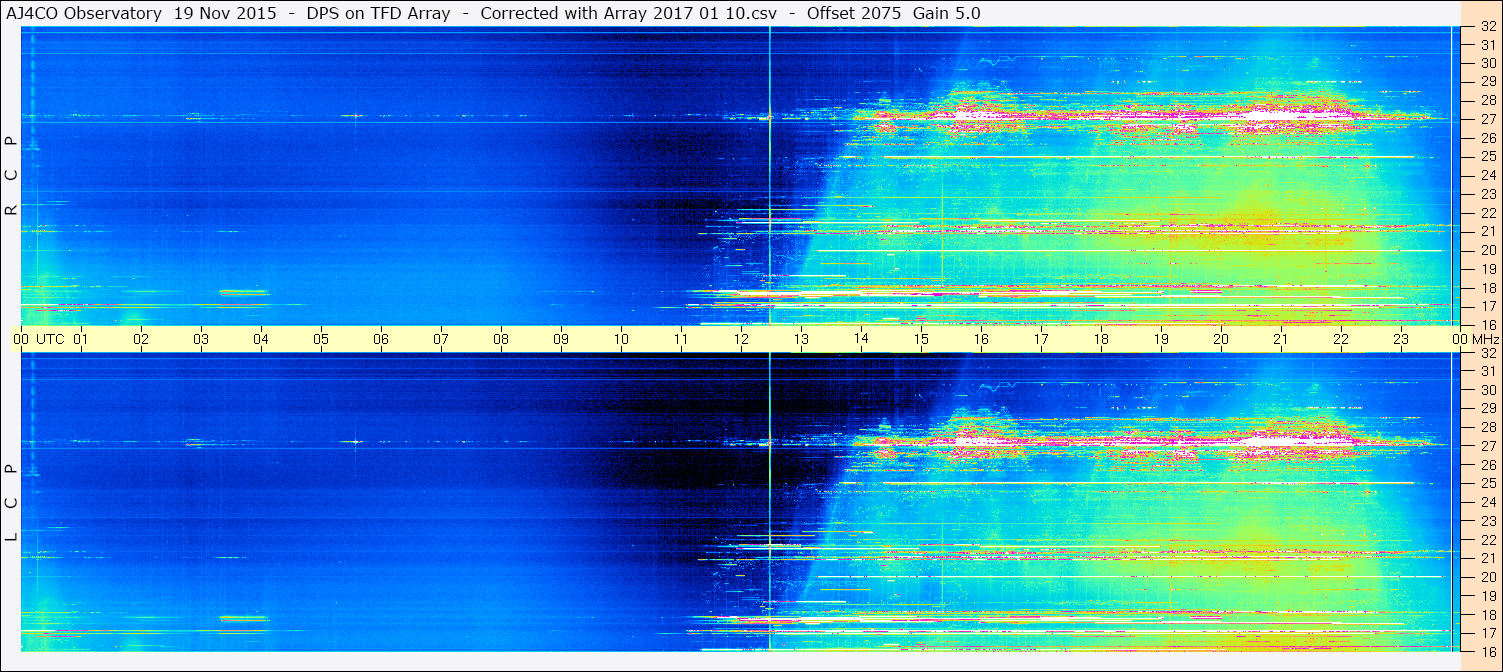Click the RCP label beside upper spectrogram
Image resolution: width=1503 pixels, height=672 pixels.
click(11, 176)
